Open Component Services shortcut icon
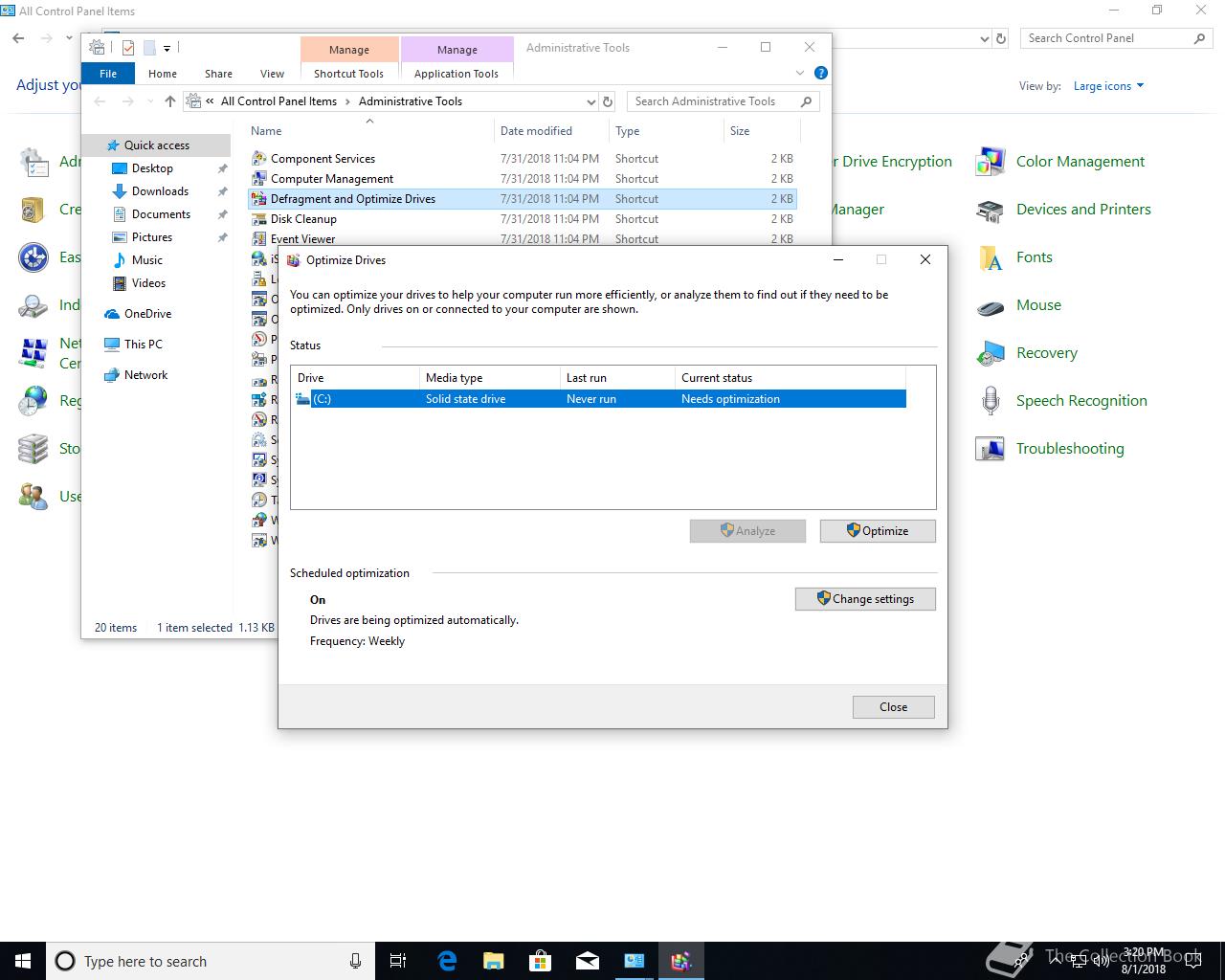 tap(258, 159)
